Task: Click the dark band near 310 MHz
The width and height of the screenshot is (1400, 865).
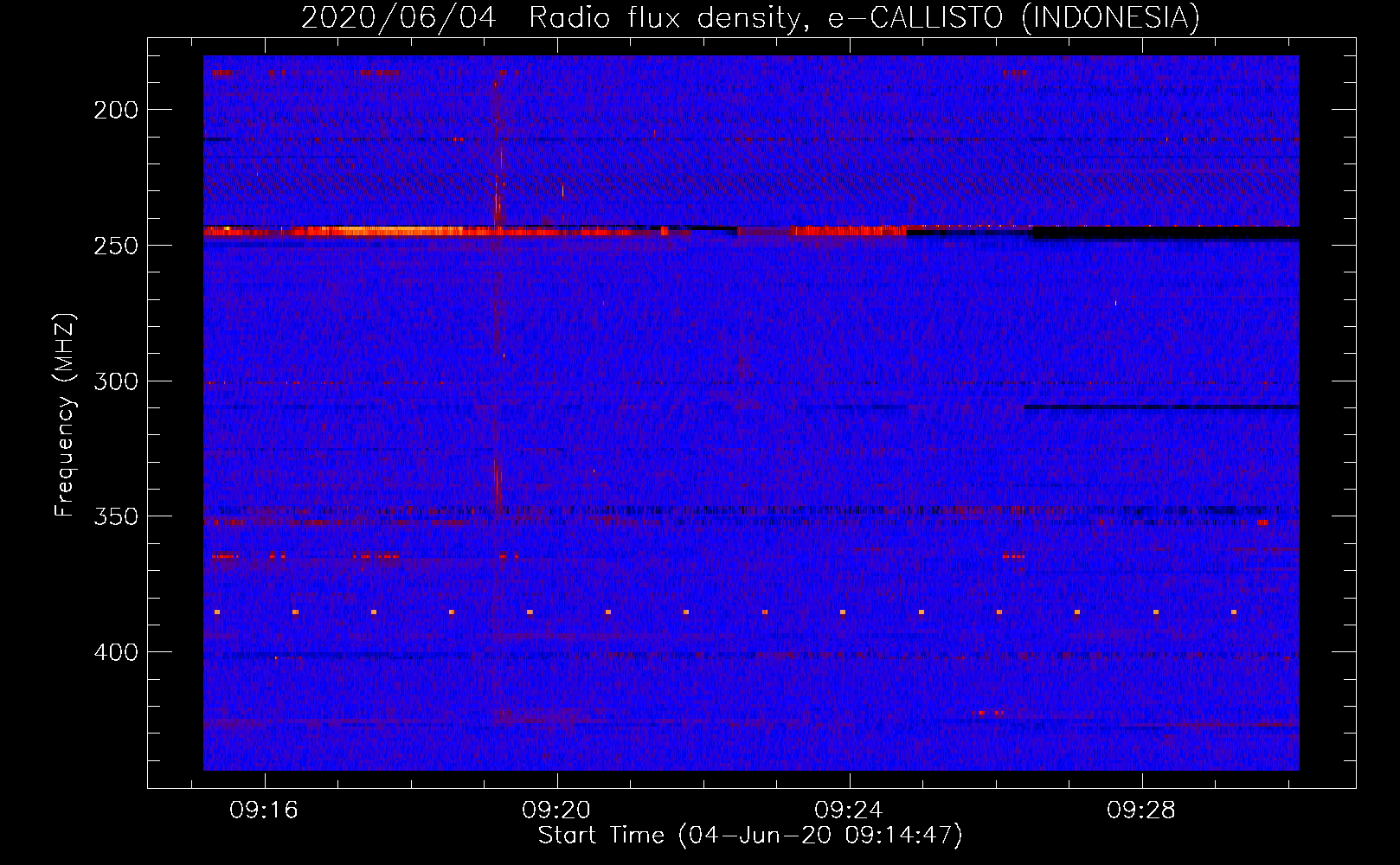Action: tap(1161, 407)
